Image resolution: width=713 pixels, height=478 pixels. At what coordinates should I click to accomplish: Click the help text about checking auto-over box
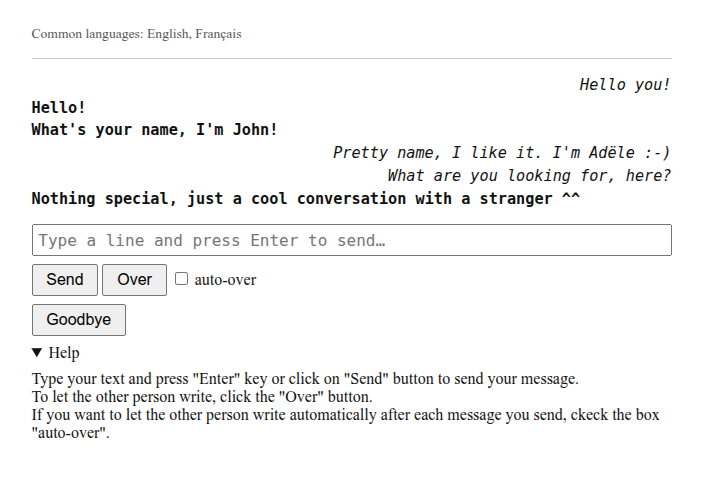tap(346, 423)
